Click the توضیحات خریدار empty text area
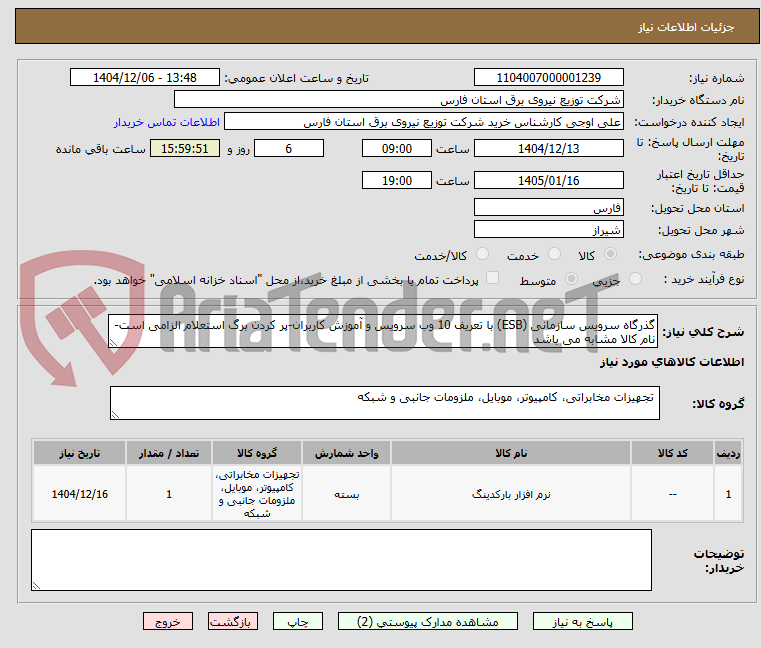Screen dimensions: 761x648 (341, 560)
